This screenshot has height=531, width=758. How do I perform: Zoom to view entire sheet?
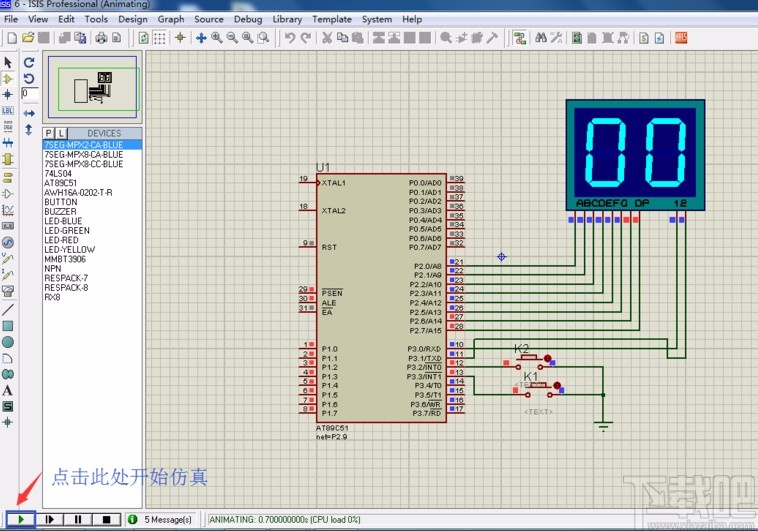tap(248, 38)
